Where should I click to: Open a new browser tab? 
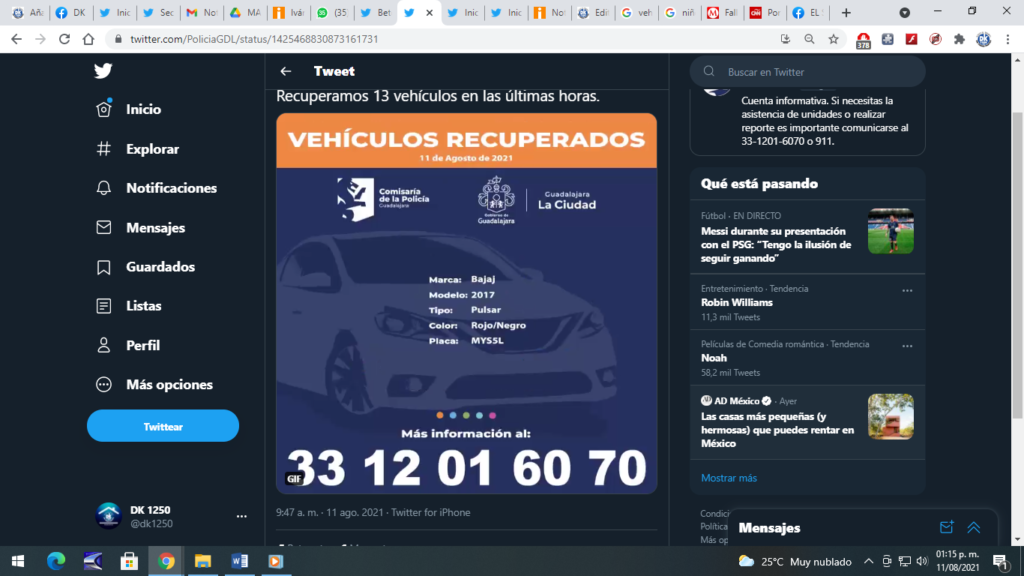coord(846,13)
